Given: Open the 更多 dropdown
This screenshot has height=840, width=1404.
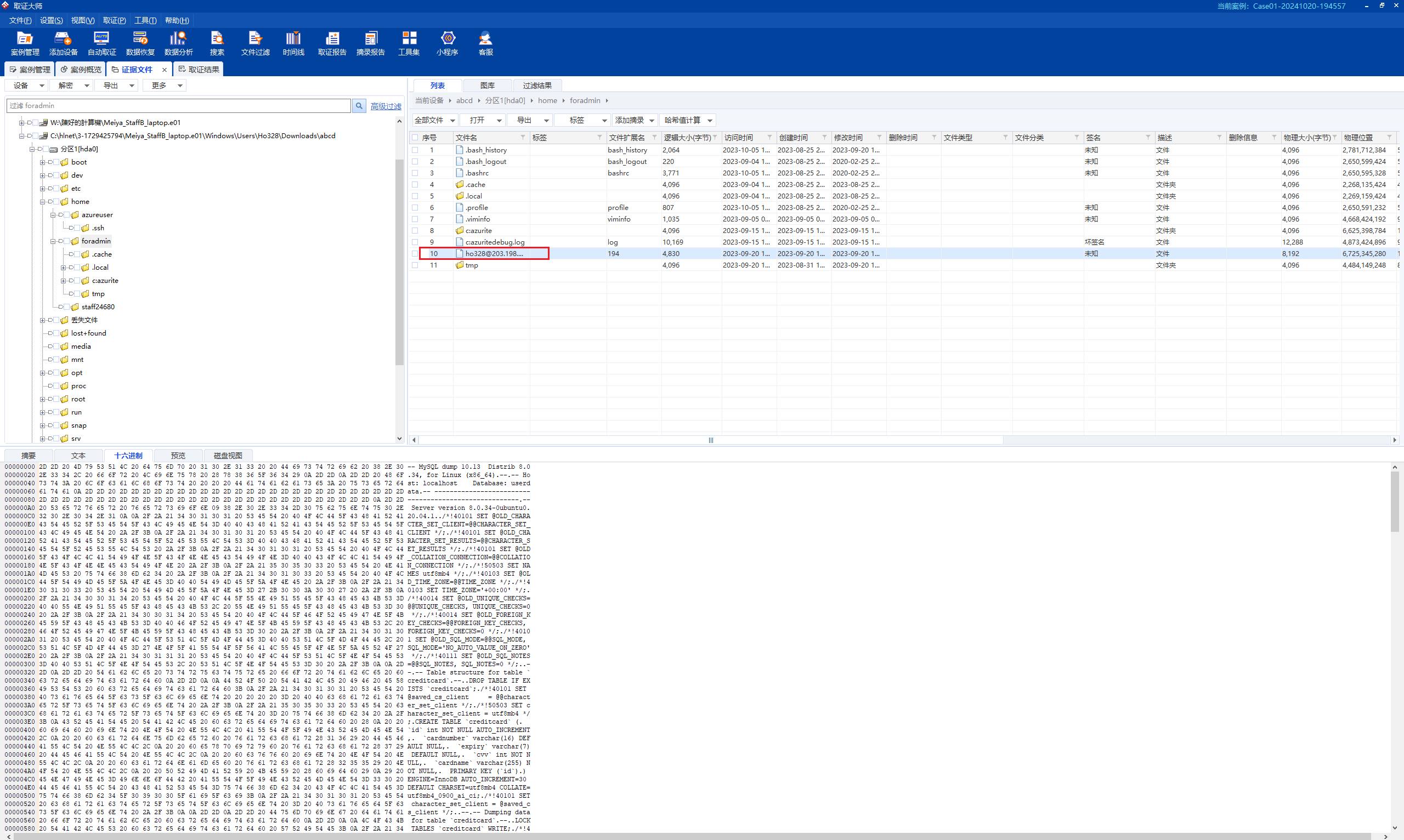Looking at the screenshot, I should 164,86.
